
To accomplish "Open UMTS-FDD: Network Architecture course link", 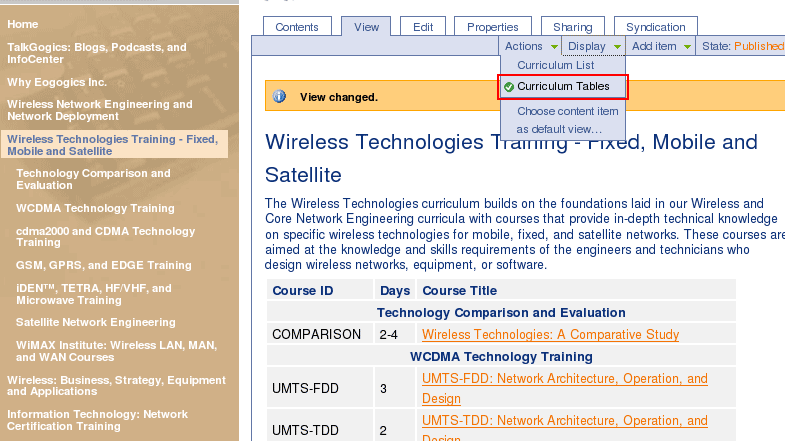I will click(x=565, y=388).
